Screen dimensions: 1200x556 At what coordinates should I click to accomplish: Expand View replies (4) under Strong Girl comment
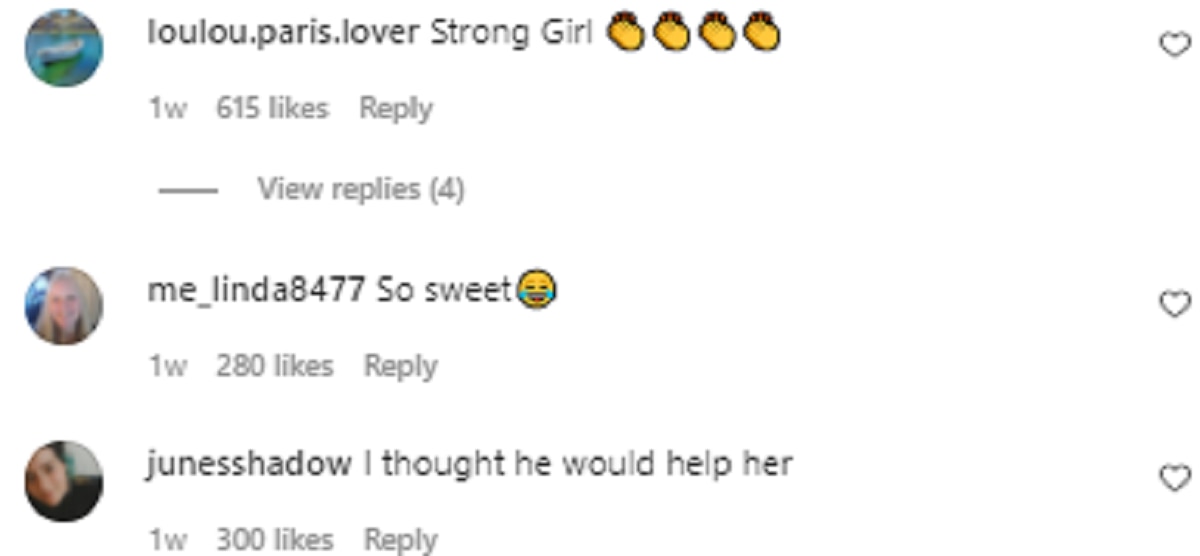[x=361, y=188]
